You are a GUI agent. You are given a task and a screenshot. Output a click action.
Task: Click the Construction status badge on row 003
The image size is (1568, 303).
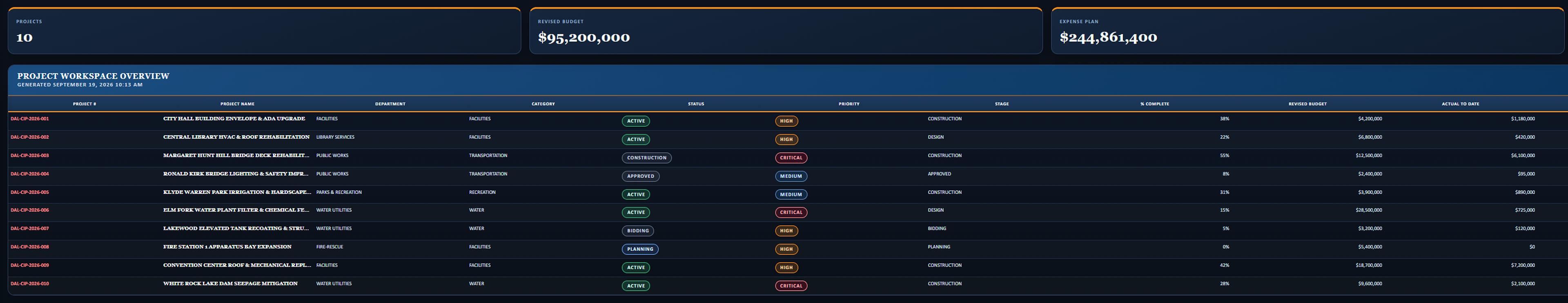646,158
